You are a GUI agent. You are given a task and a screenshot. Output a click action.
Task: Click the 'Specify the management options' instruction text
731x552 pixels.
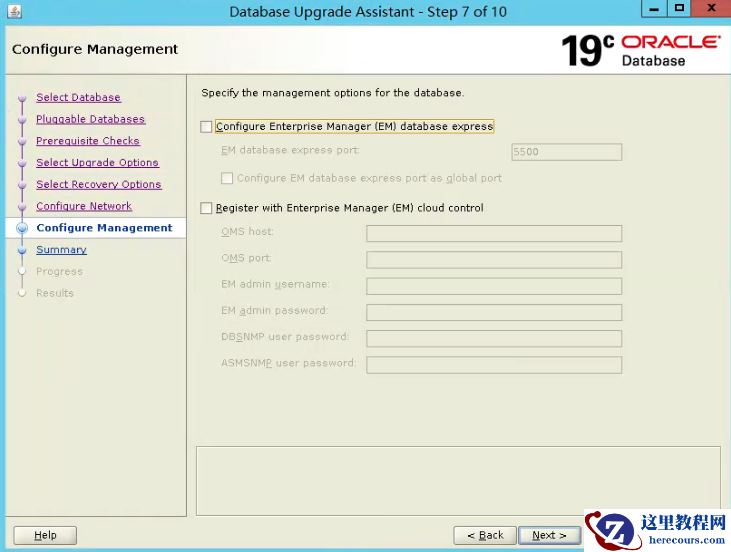pos(332,93)
